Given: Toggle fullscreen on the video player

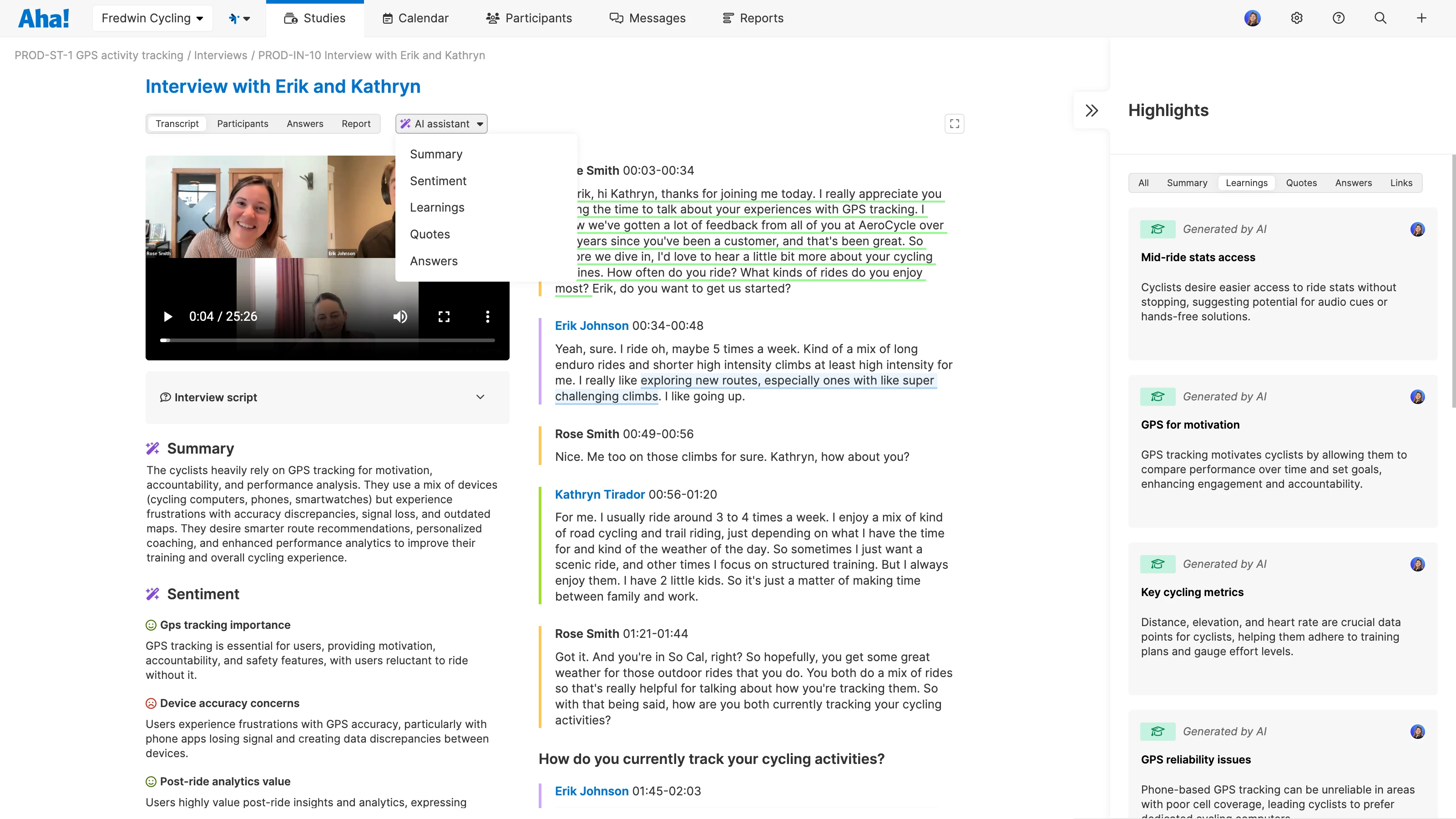Looking at the screenshot, I should coord(444,317).
